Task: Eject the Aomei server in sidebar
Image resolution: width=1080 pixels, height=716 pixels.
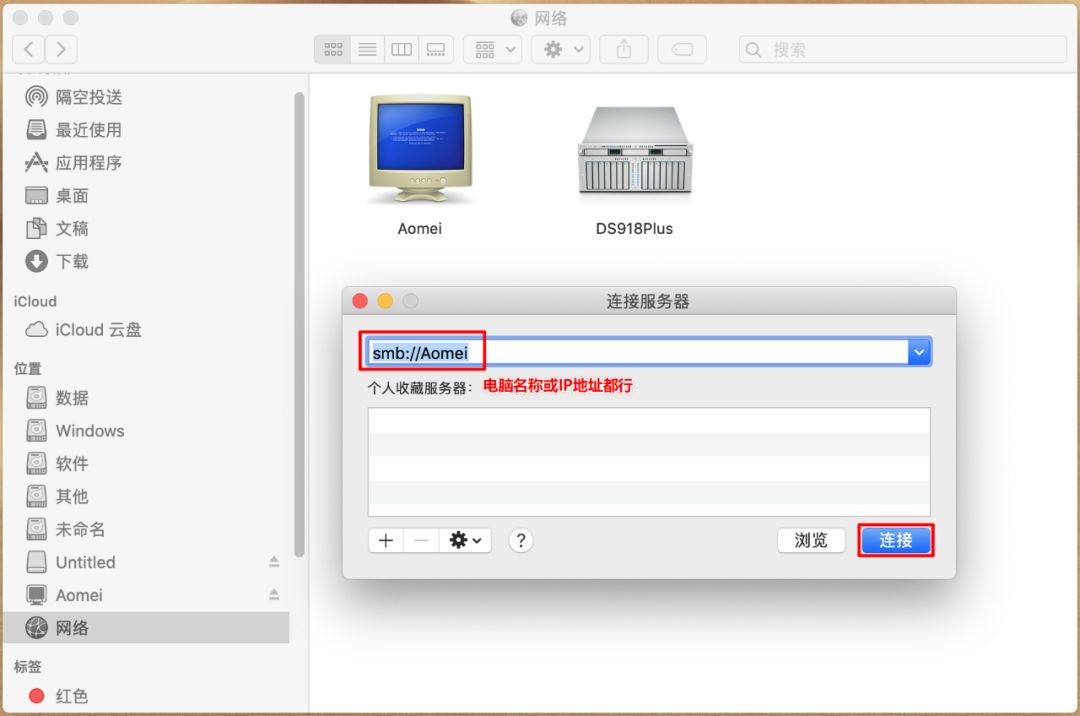Action: click(x=274, y=594)
